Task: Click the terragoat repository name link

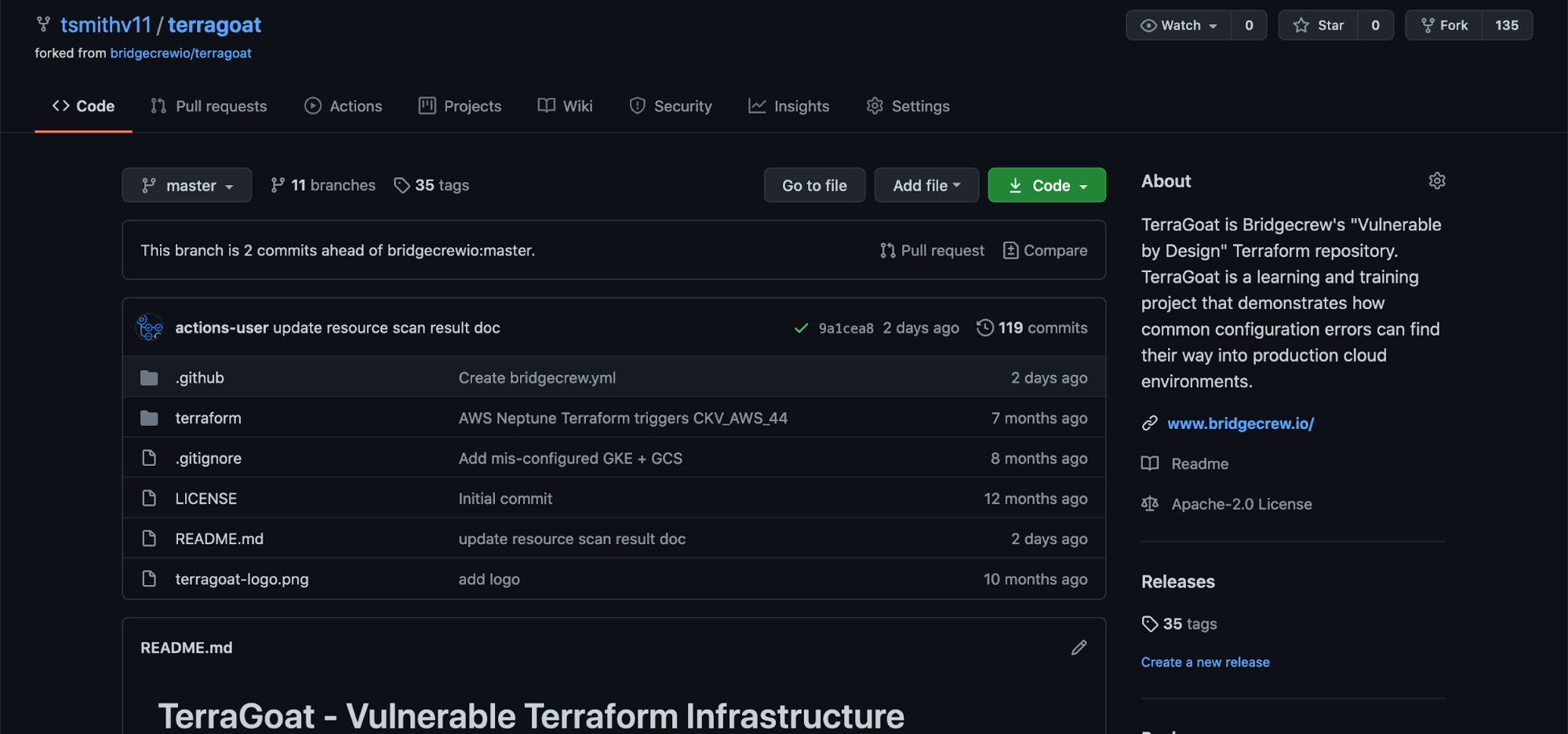Action: tap(214, 25)
